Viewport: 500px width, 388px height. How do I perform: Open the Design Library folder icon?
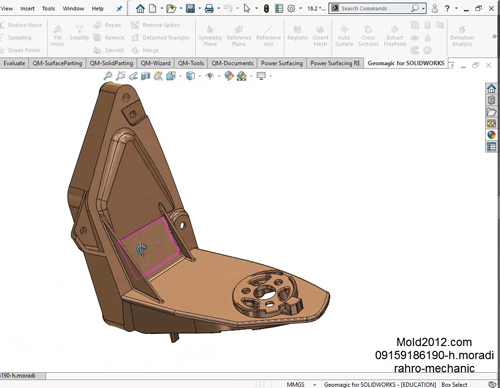(491, 112)
